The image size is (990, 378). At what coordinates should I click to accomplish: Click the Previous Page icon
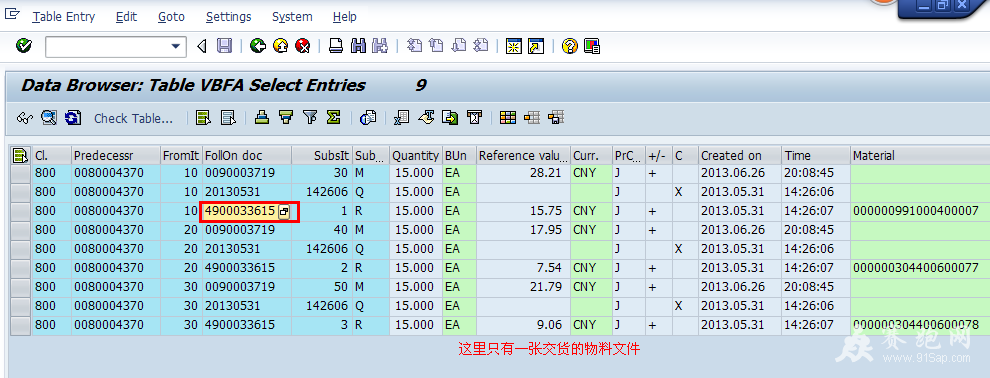click(x=436, y=46)
